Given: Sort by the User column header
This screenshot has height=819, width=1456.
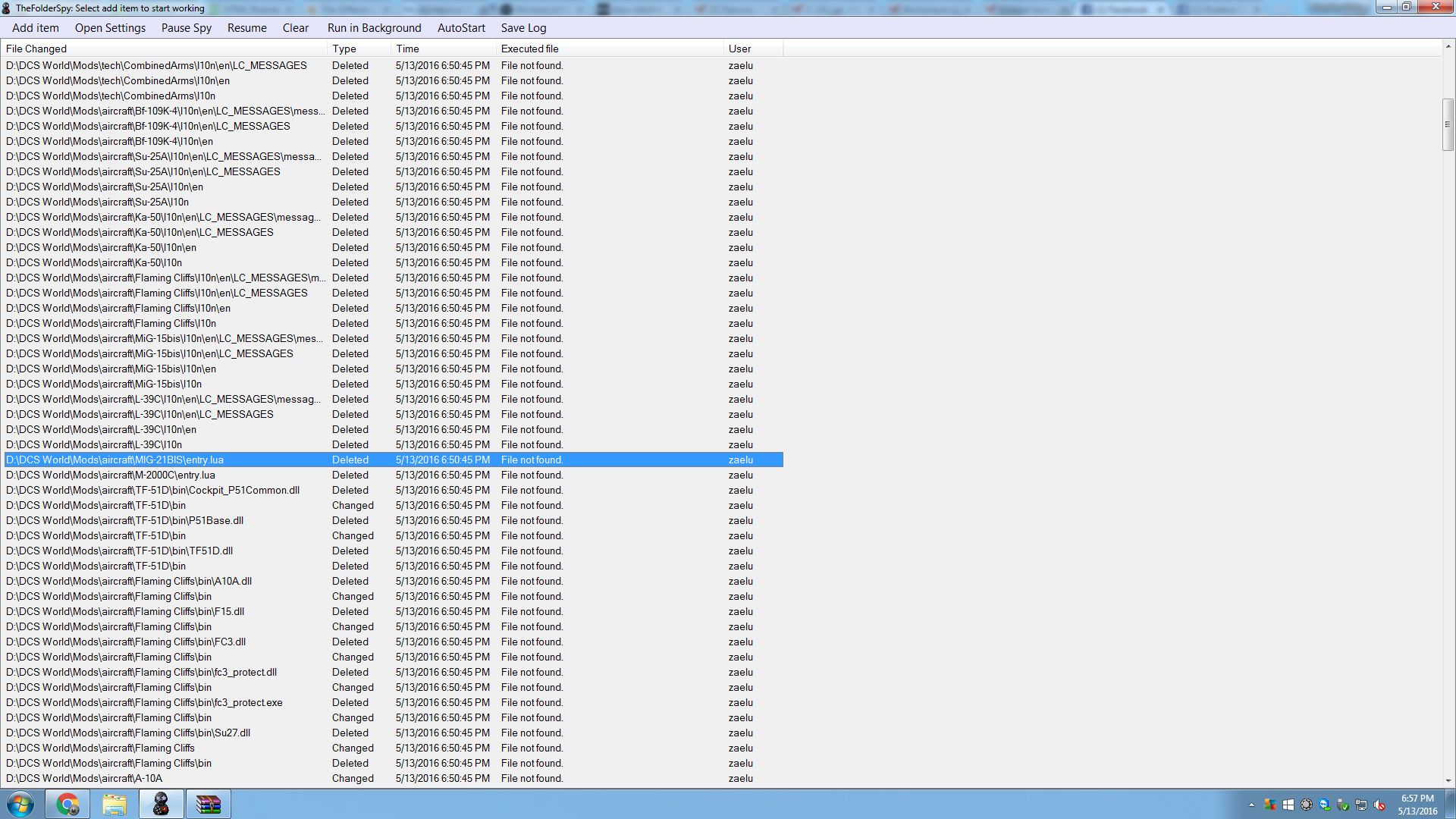Looking at the screenshot, I should coord(754,49).
